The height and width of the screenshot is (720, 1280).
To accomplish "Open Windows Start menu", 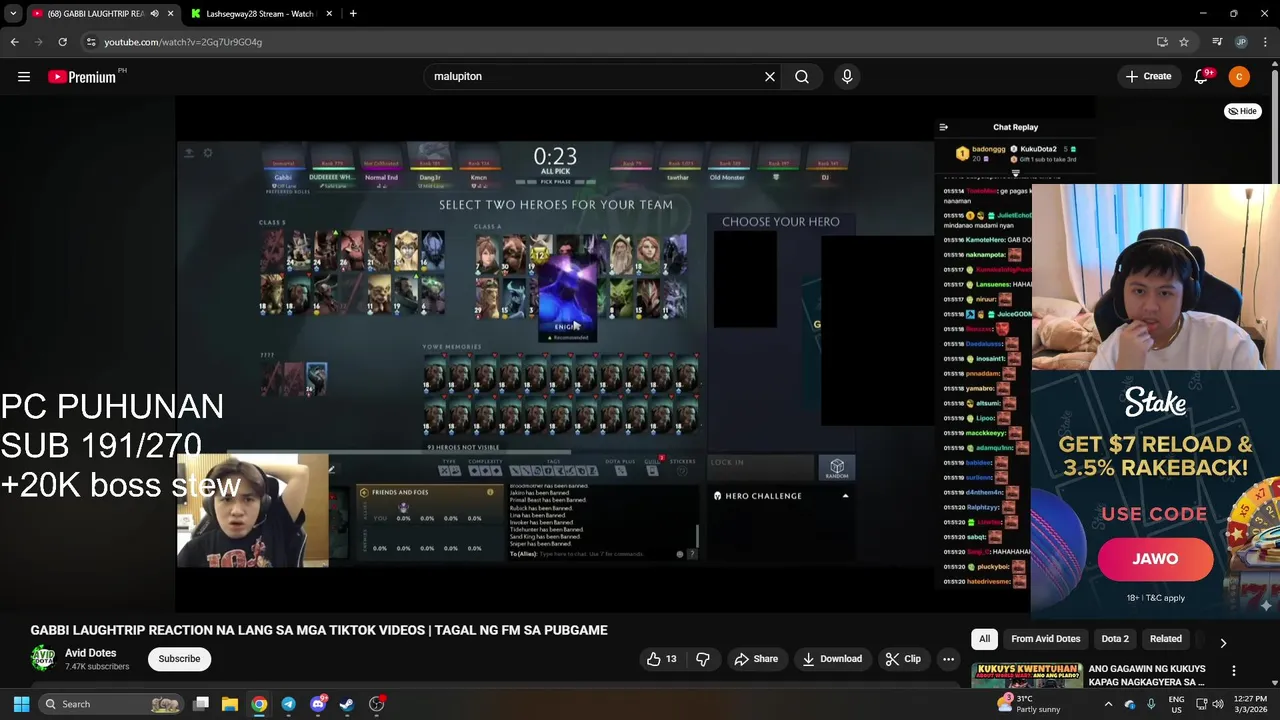I will click(21, 704).
